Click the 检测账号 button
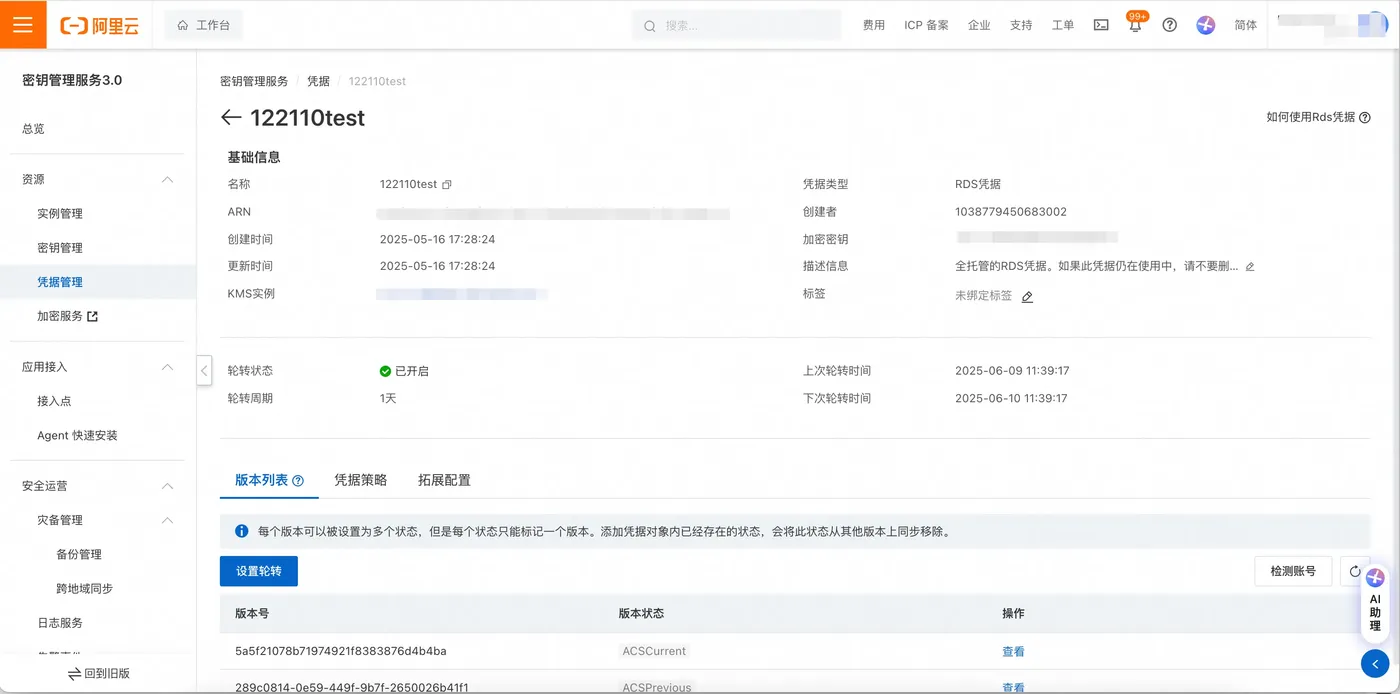Screen dimensions: 1400x694 (1293, 571)
